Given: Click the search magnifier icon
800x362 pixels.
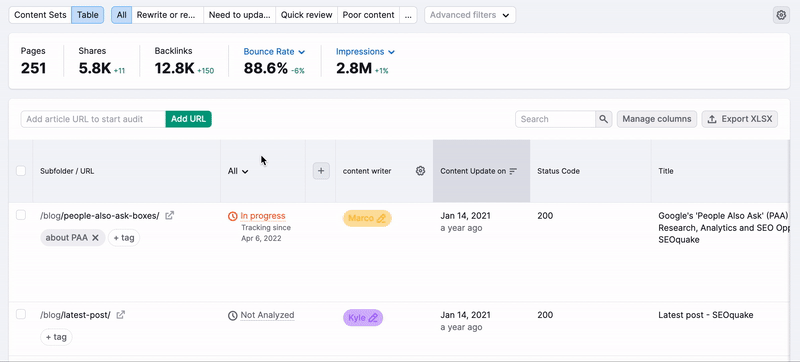Looking at the screenshot, I should 604,119.
